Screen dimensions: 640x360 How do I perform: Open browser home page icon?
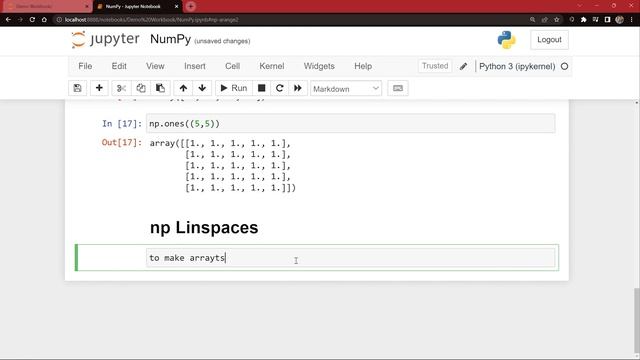coord(44,20)
